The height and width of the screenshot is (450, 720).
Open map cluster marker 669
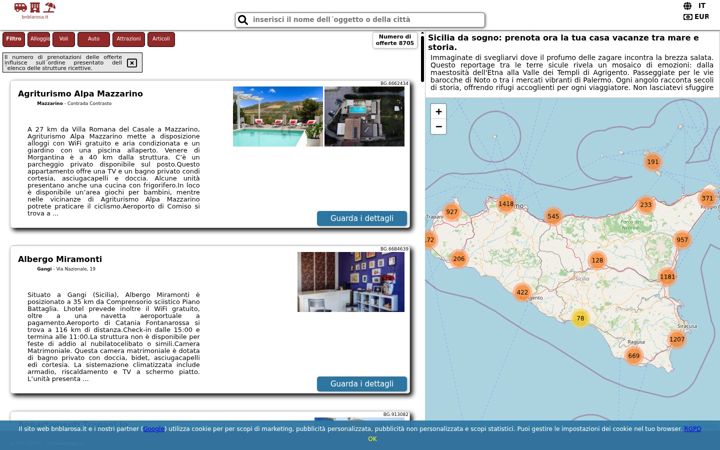(x=634, y=355)
